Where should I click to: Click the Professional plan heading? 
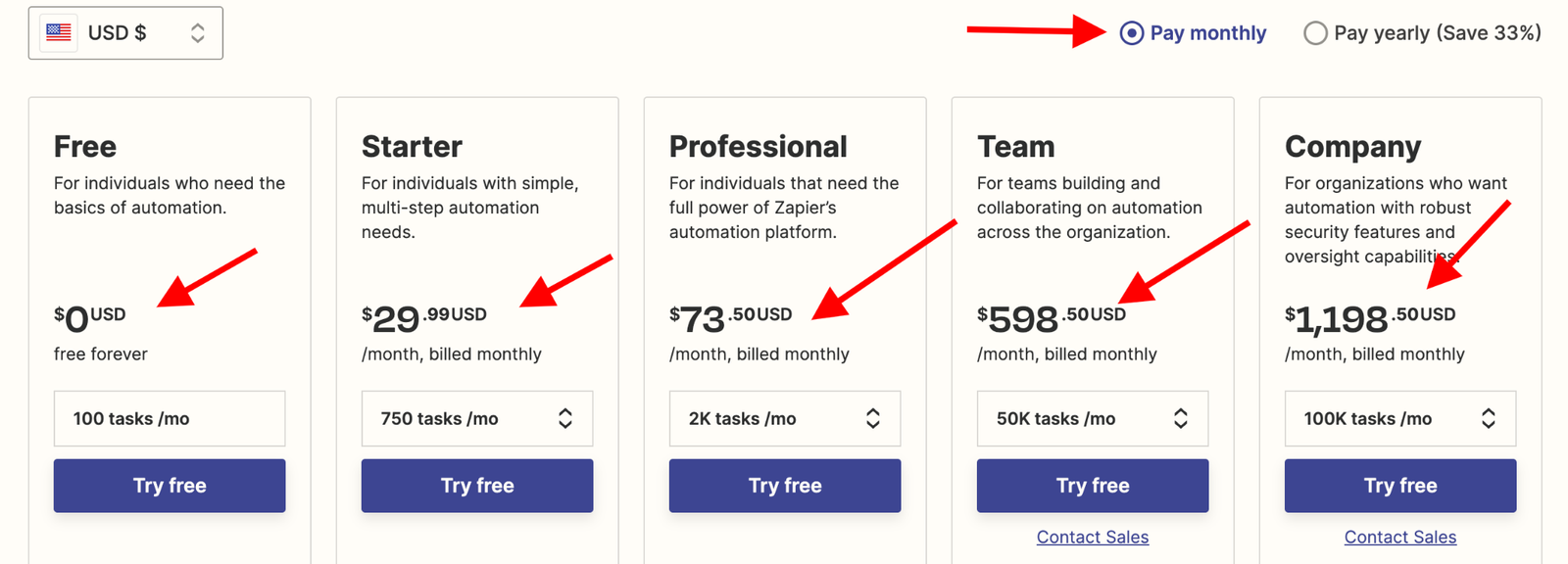click(x=758, y=146)
